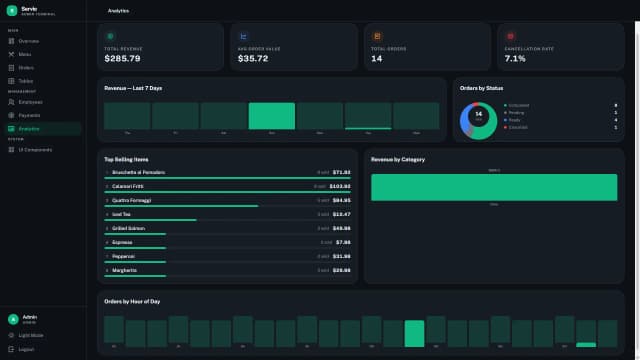
Task: Select the bright green bar in hourly chart
Action: (414, 333)
